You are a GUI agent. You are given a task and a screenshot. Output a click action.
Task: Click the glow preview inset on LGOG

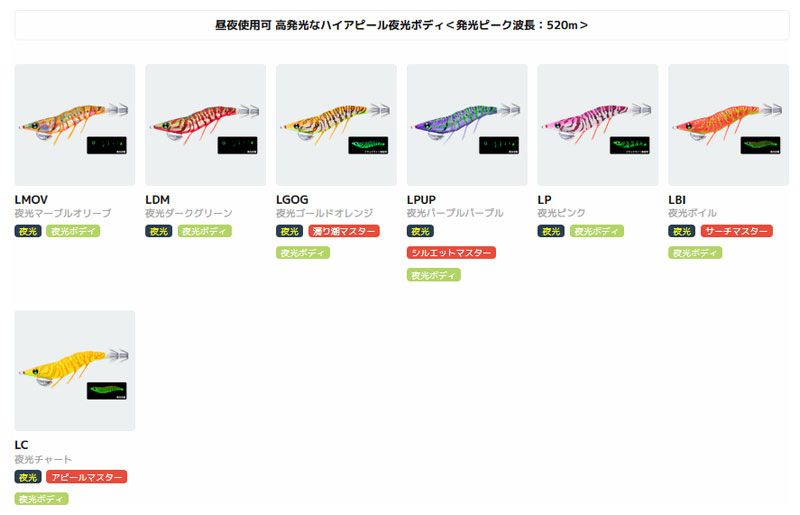click(x=368, y=145)
